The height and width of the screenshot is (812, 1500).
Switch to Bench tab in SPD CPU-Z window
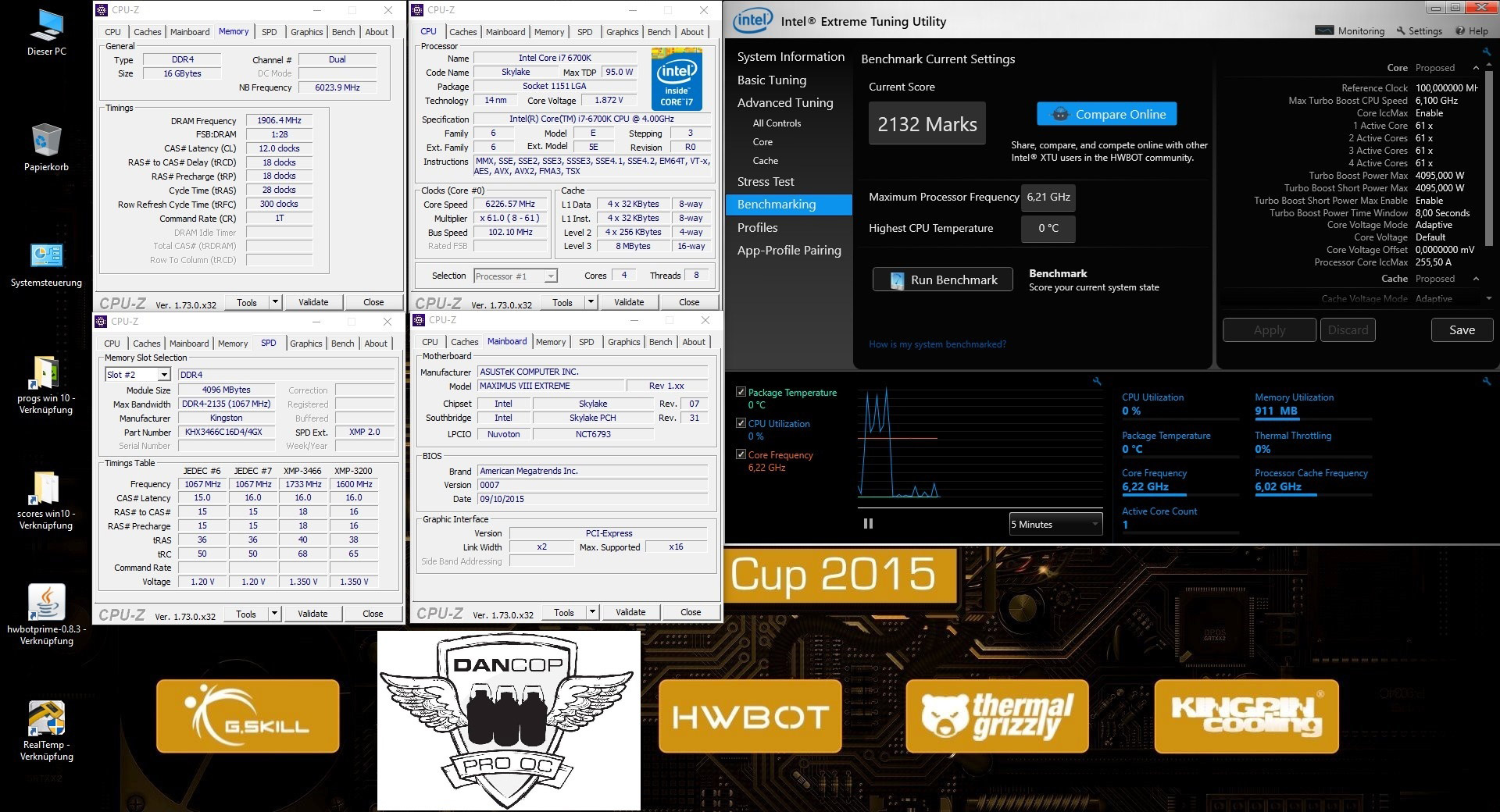[x=342, y=344]
